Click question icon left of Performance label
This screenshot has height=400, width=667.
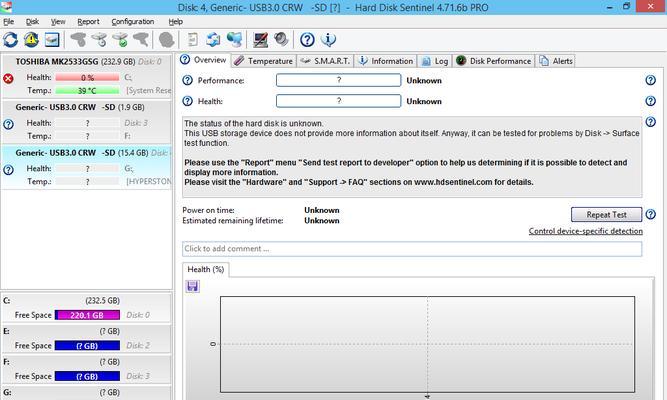[x=187, y=80]
